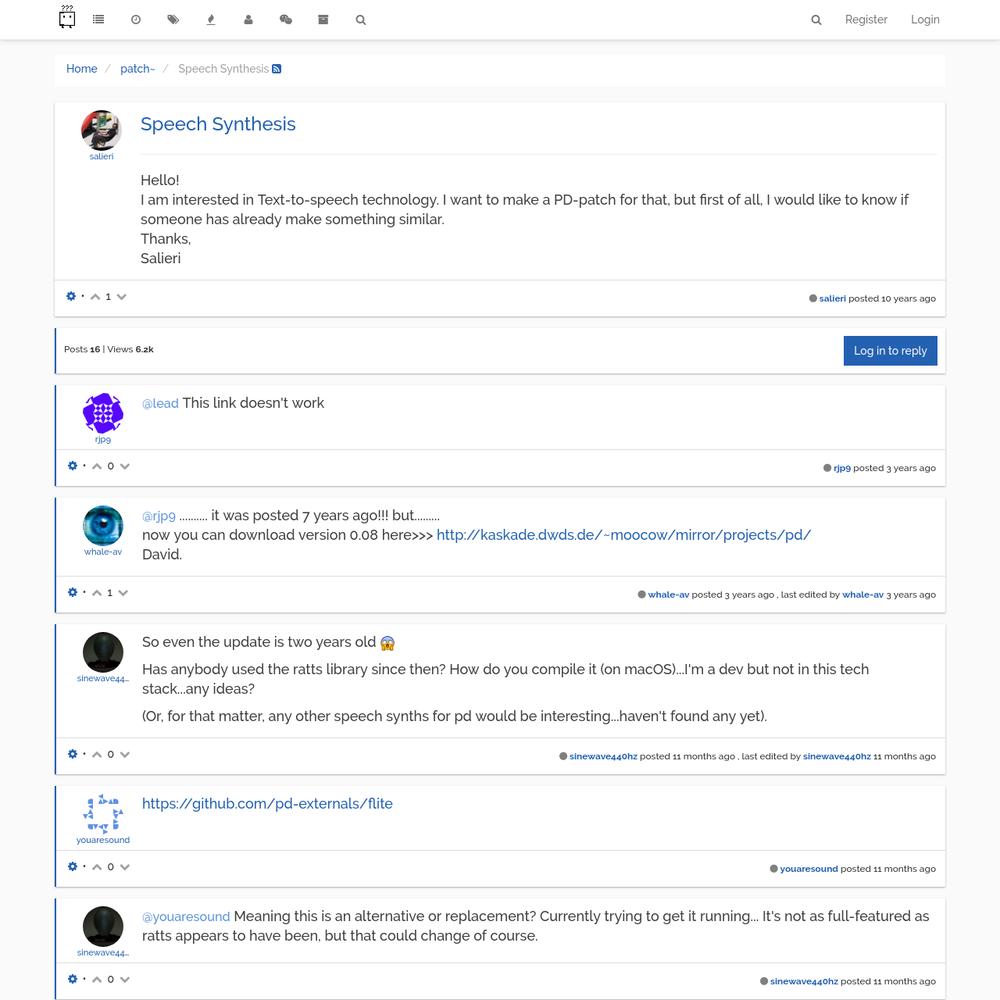Open the Popular flame icon

click(210, 19)
